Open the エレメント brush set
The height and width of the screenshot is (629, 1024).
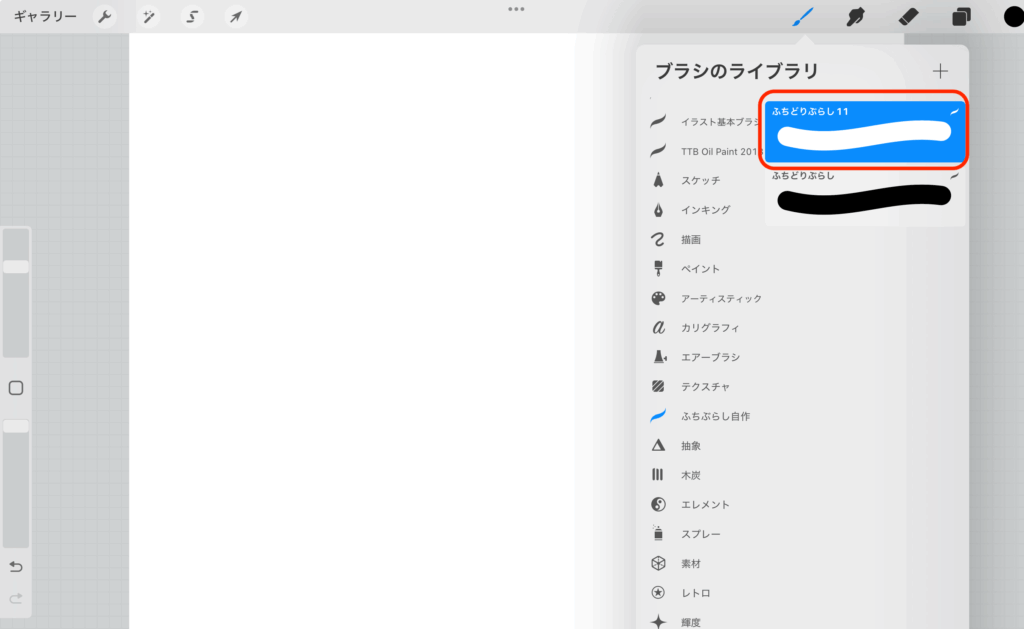point(691,504)
